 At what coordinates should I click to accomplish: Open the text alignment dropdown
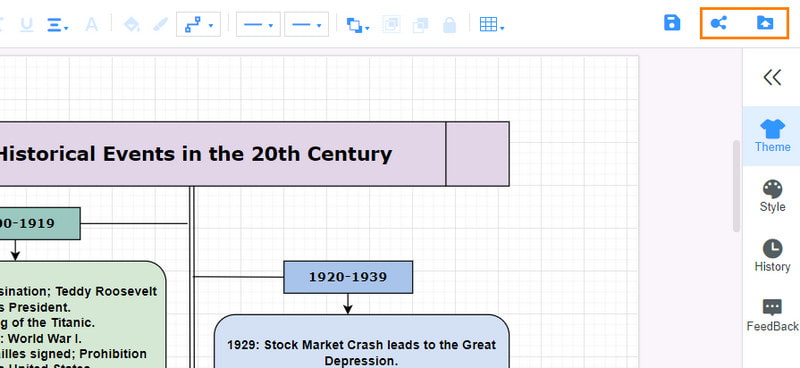click(58, 24)
